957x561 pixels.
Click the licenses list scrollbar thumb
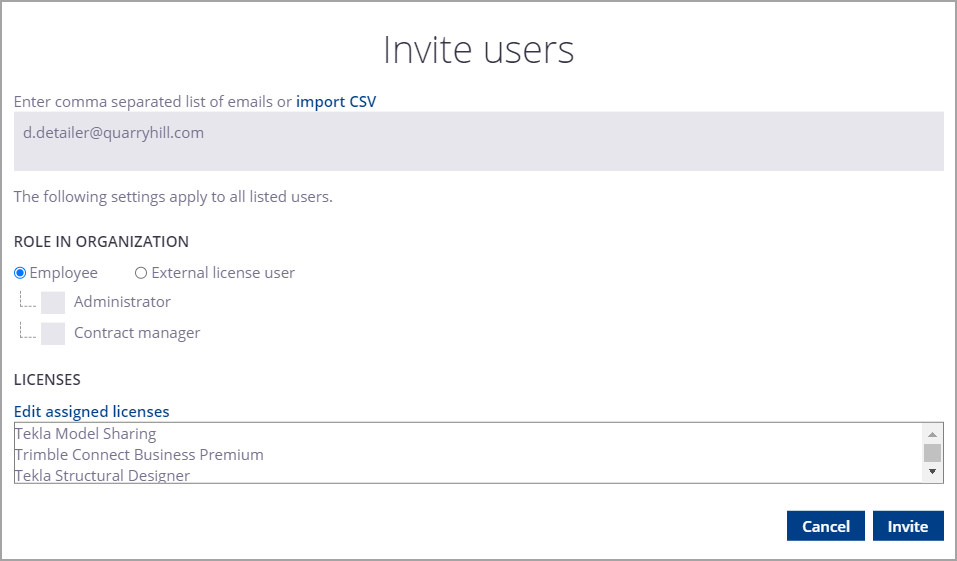[932, 452]
